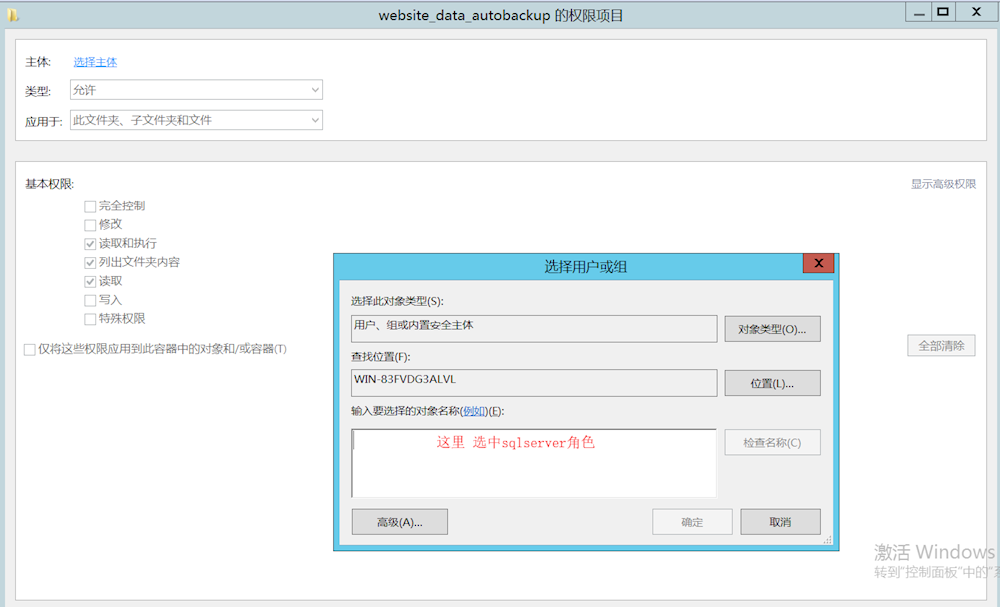Enable the 写入 permission checkbox
The width and height of the screenshot is (1000, 607).
90,300
